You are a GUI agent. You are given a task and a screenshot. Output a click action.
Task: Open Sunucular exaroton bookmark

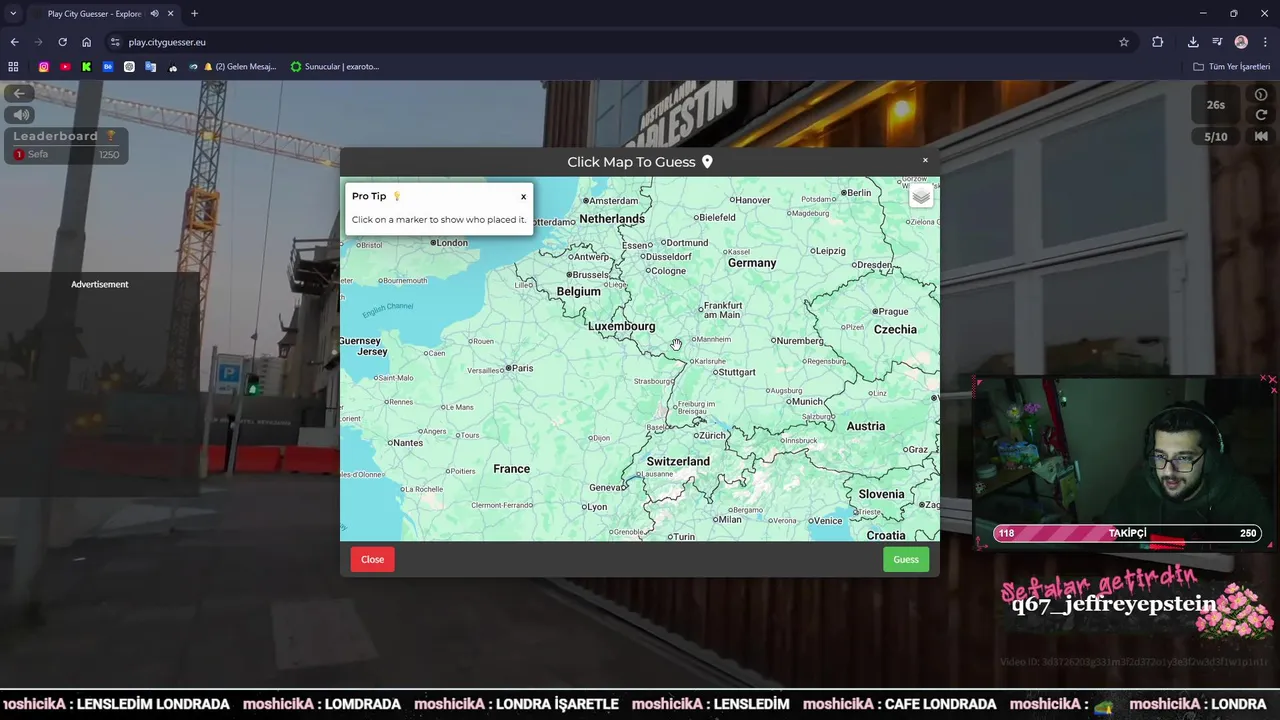(x=335, y=67)
